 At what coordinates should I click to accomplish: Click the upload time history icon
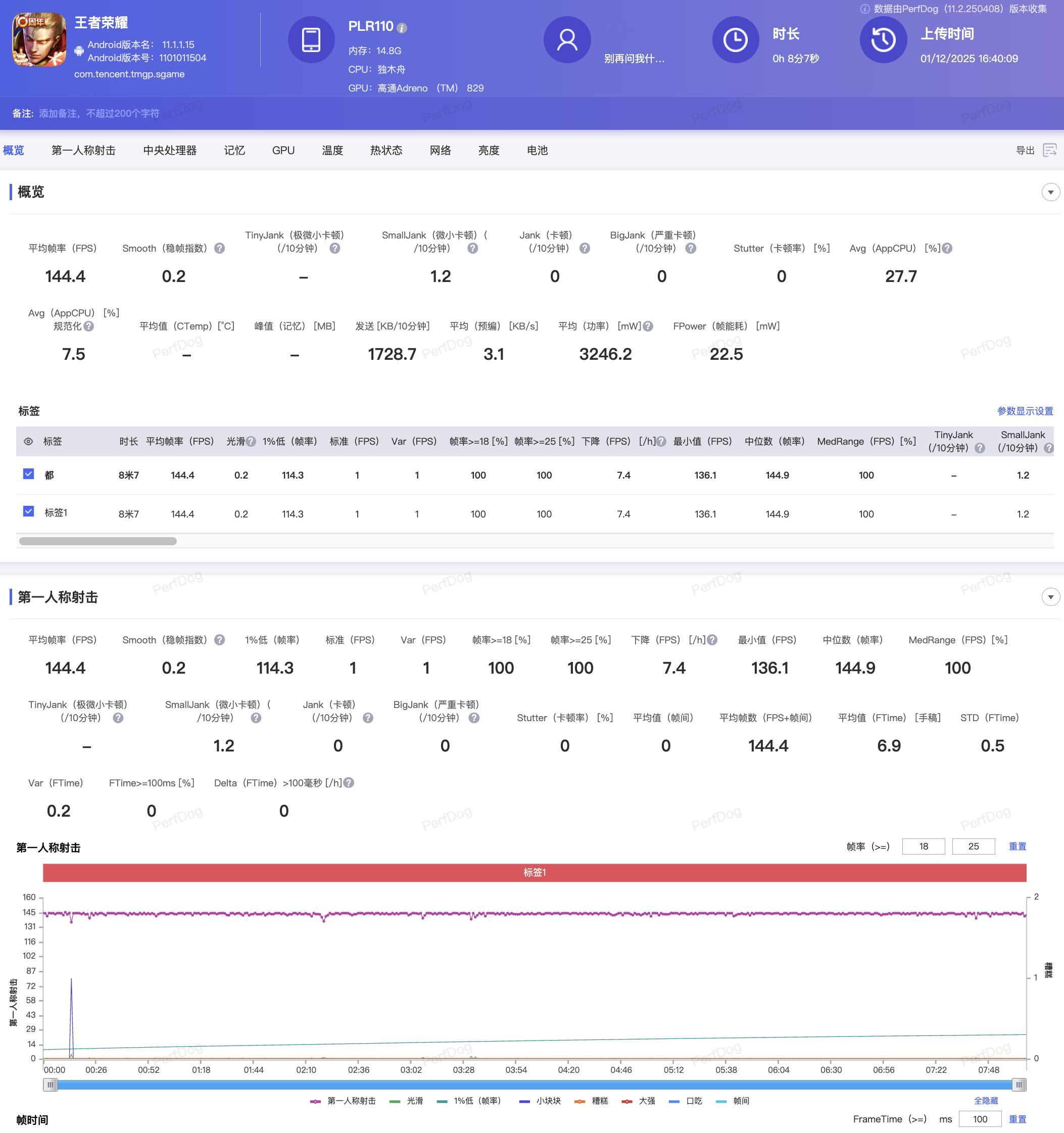point(883,39)
